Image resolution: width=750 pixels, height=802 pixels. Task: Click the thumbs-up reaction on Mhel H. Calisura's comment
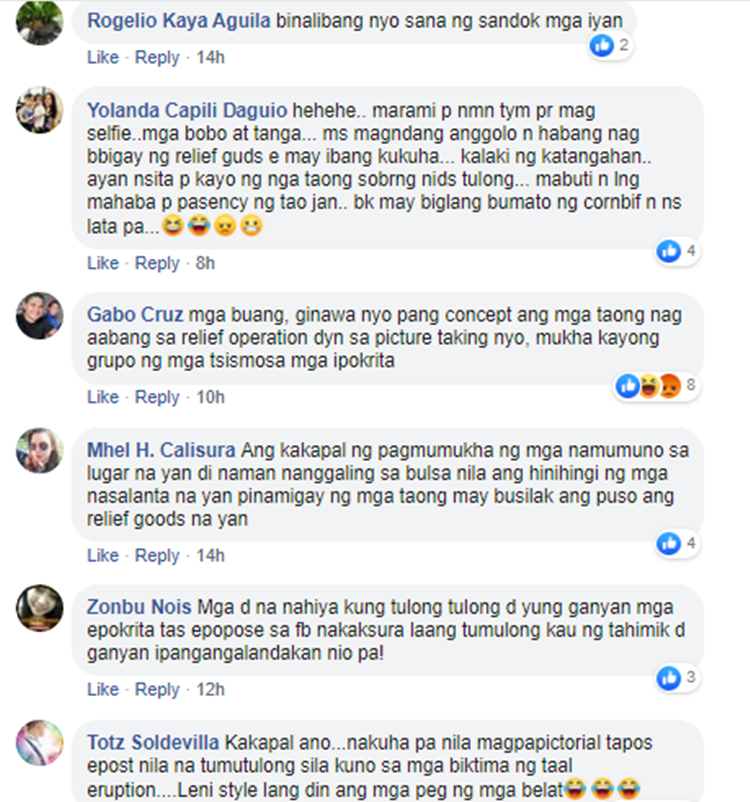(x=669, y=543)
